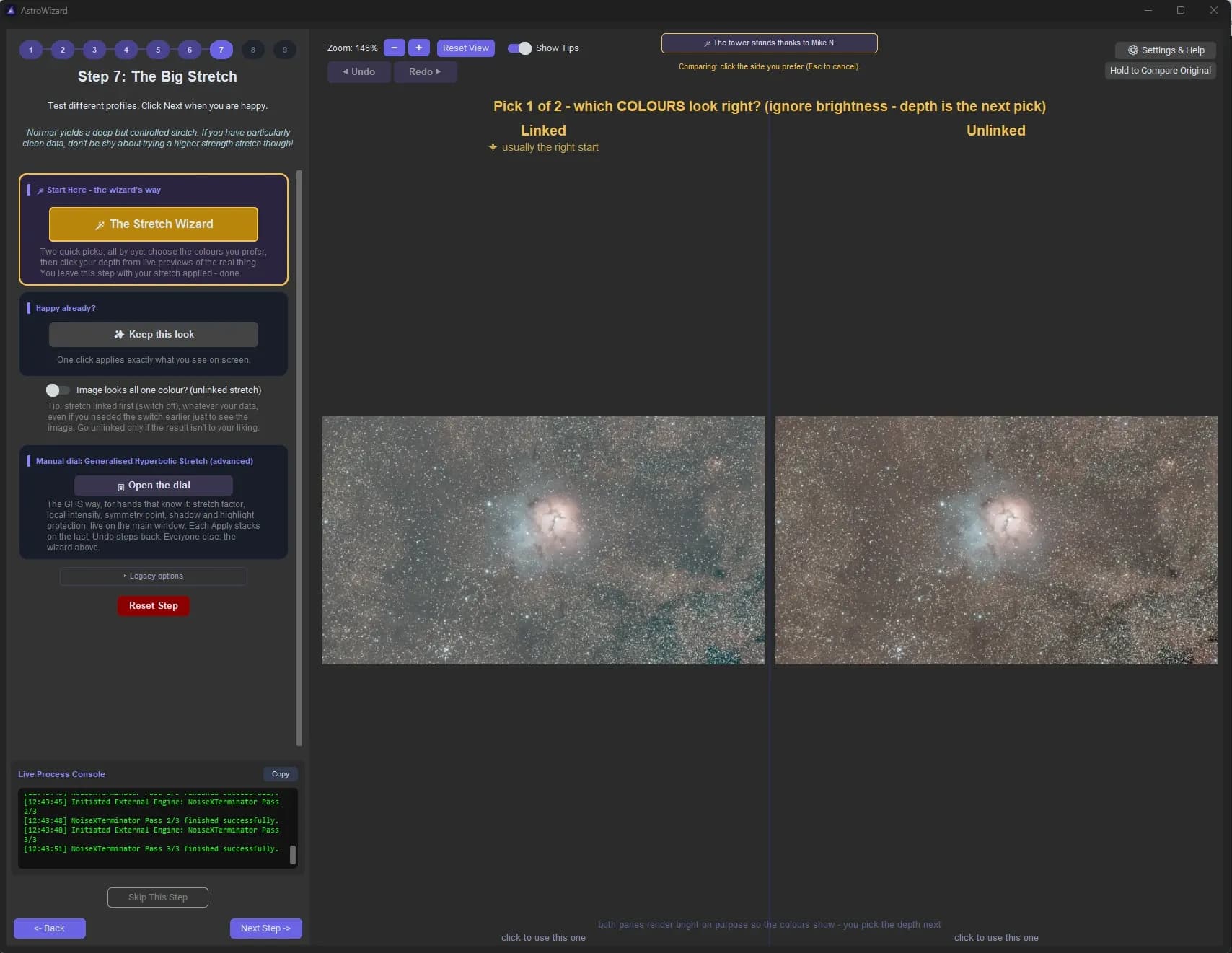Pick the Linked preview image

click(x=543, y=540)
